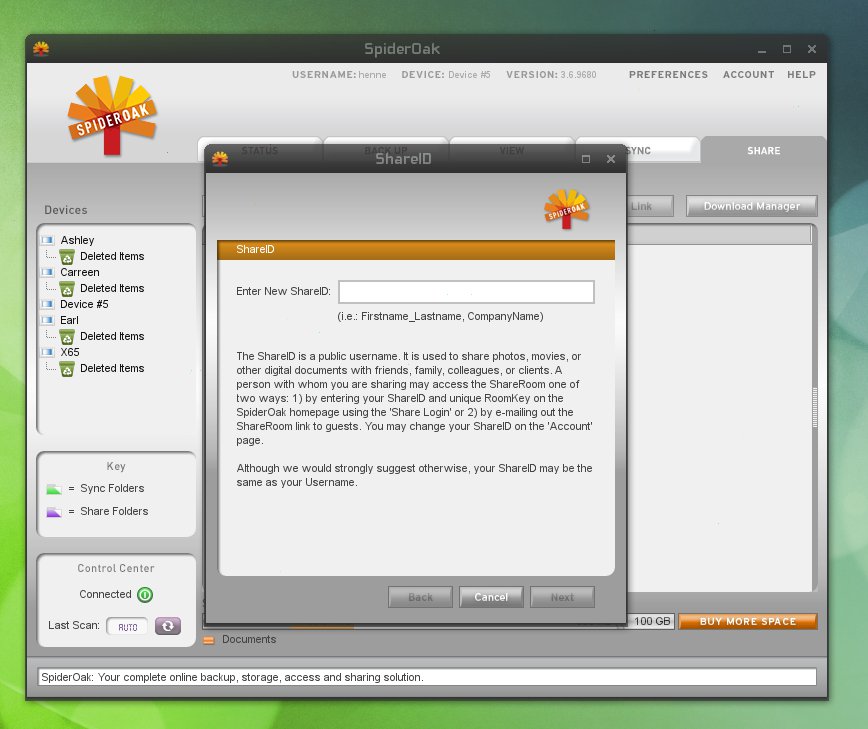Click the Back button
Screen dimensions: 868x729
tap(420, 597)
